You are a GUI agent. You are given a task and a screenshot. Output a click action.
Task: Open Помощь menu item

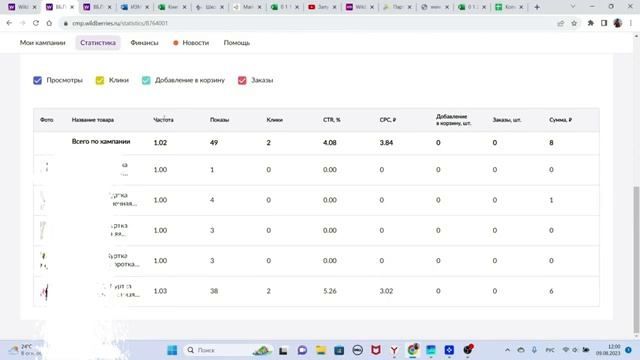[237, 42]
